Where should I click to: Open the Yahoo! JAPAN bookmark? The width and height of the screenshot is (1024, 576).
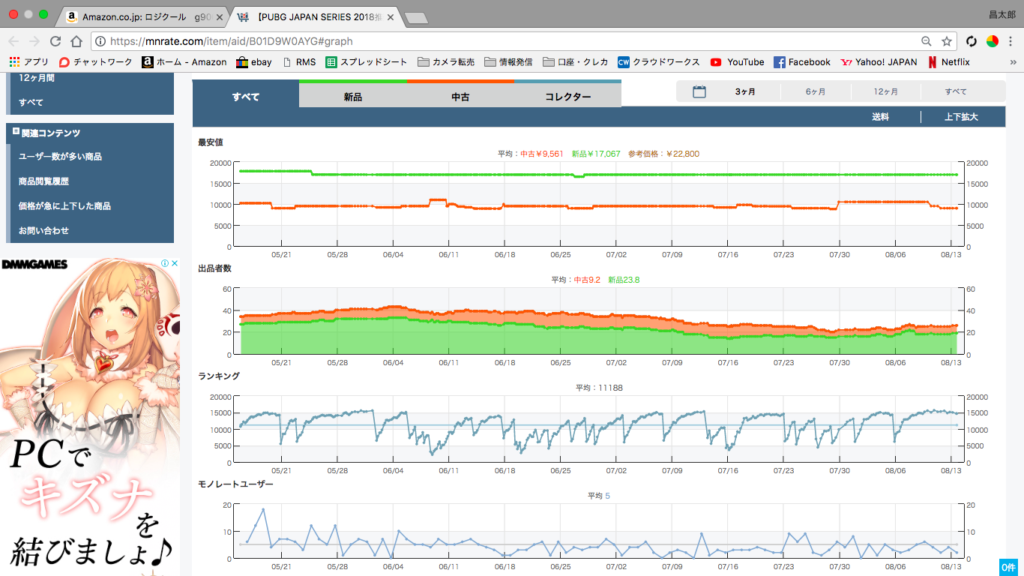(878, 62)
